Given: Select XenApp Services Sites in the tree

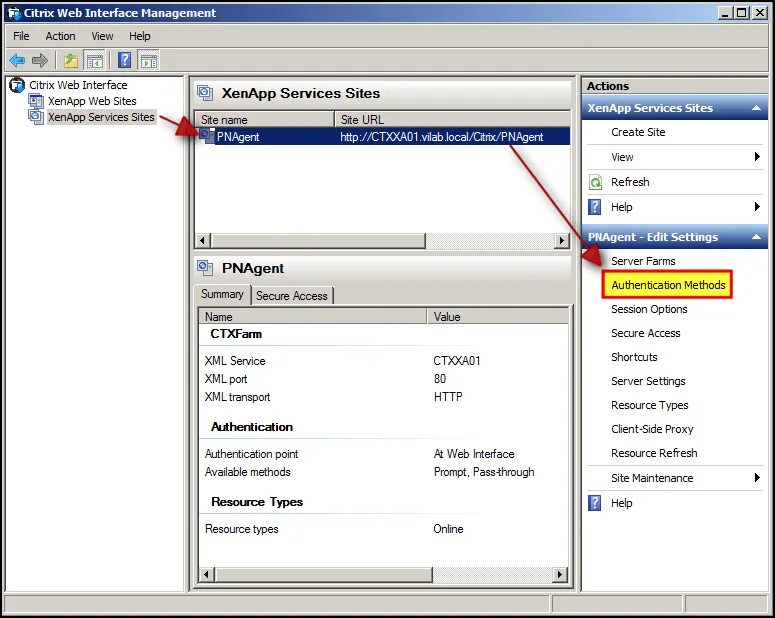Looking at the screenshot, I should 101,117.
